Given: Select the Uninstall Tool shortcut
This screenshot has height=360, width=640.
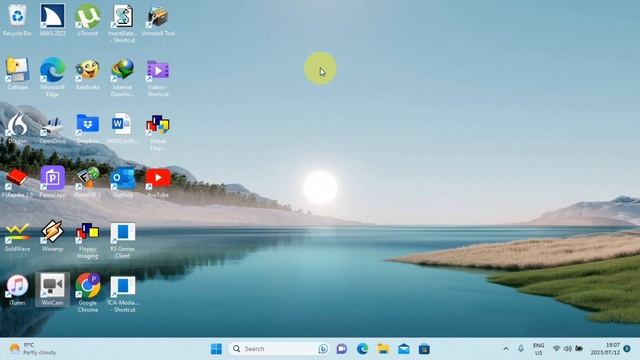Looking at the screenshot, I should tap(158, 20).
